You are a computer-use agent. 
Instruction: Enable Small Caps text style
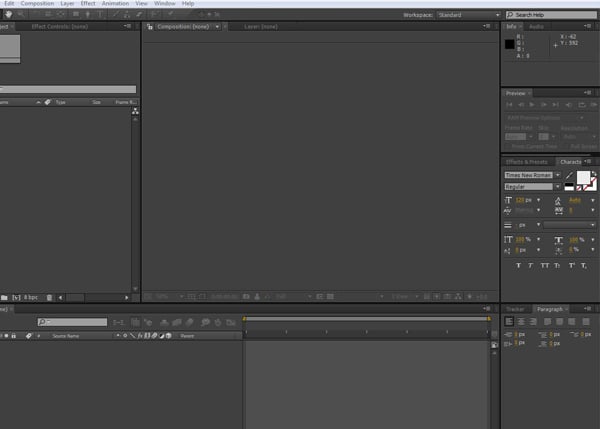(557, 265)
